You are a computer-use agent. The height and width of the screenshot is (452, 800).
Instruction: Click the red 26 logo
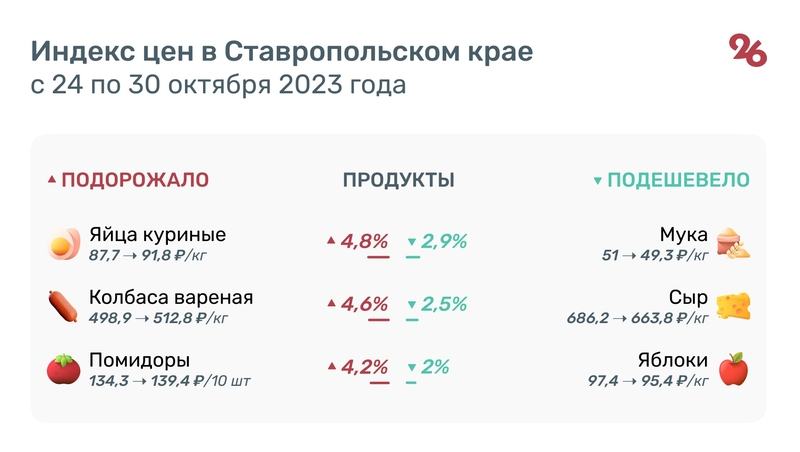coord(748,50)
